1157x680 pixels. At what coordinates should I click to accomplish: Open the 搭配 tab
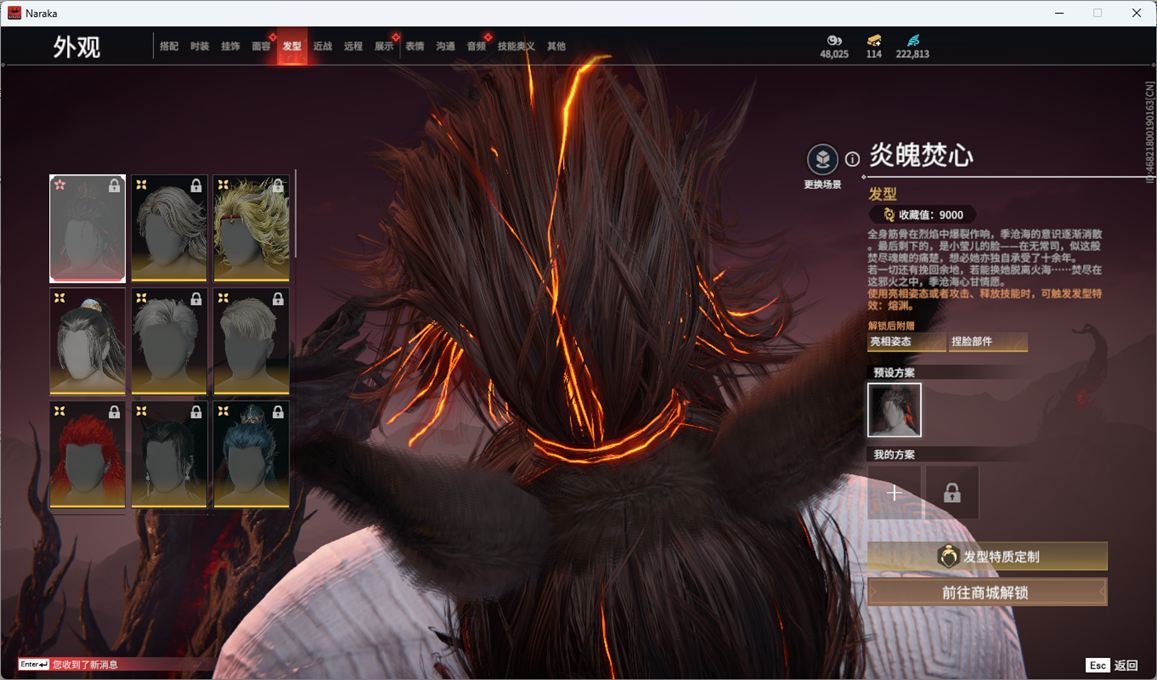coord(169,46)
